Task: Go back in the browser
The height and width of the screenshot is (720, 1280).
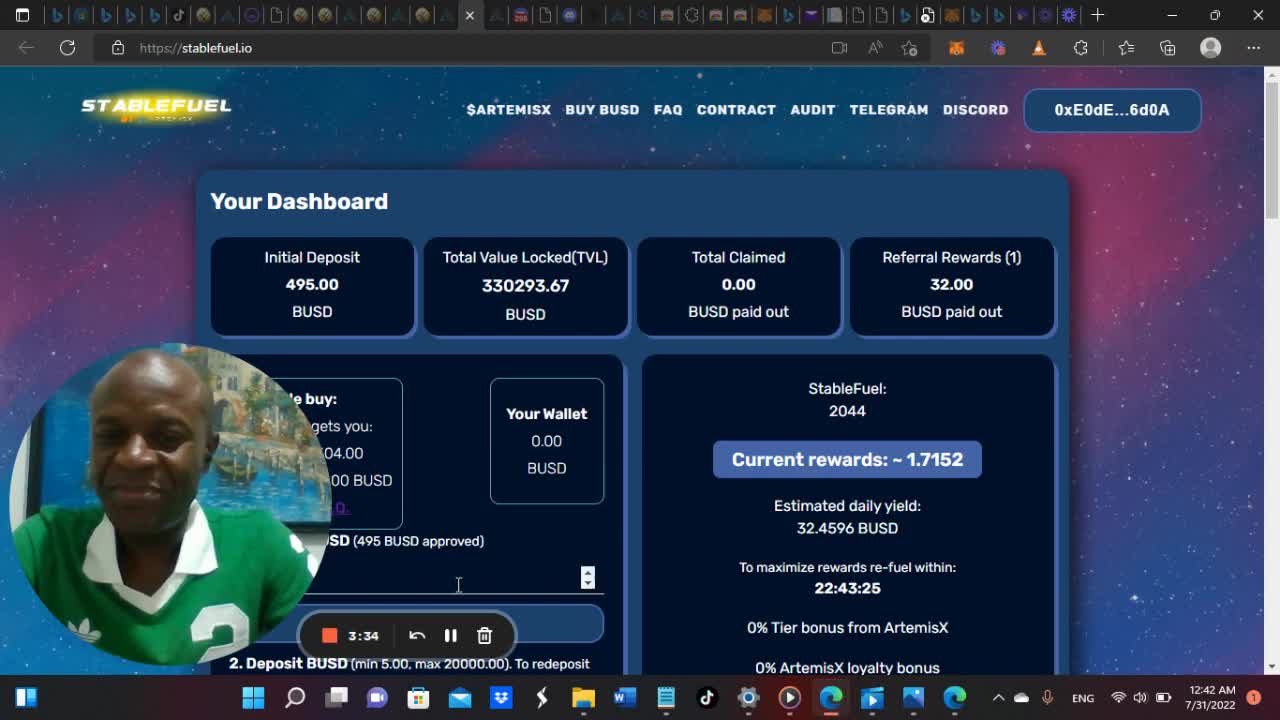Action: pos(26,48)
